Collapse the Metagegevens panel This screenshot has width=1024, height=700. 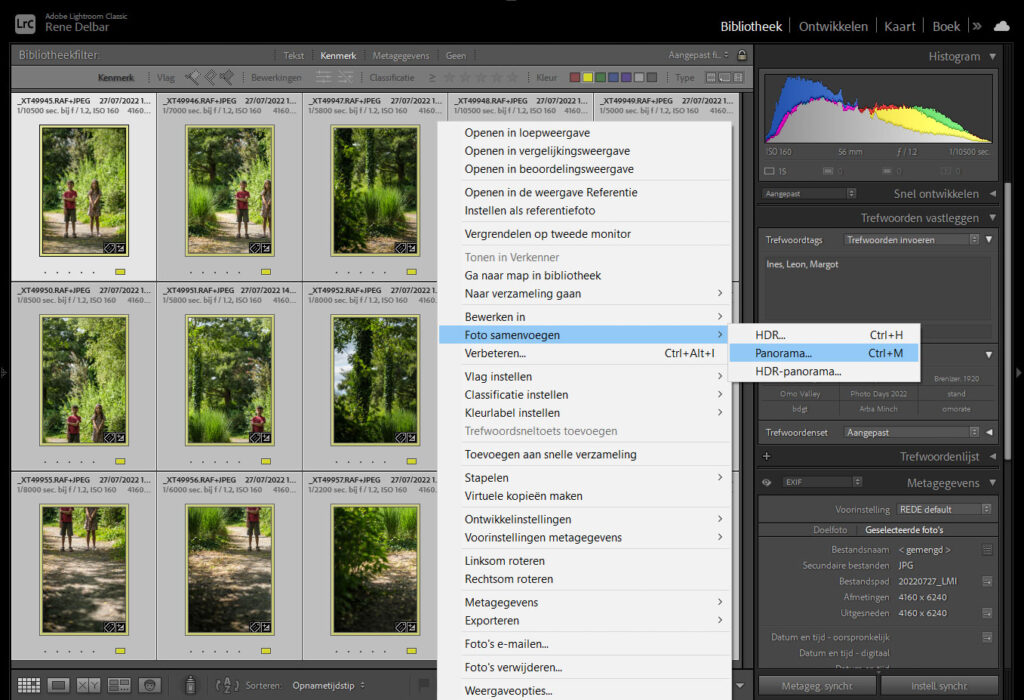point(993,483)
